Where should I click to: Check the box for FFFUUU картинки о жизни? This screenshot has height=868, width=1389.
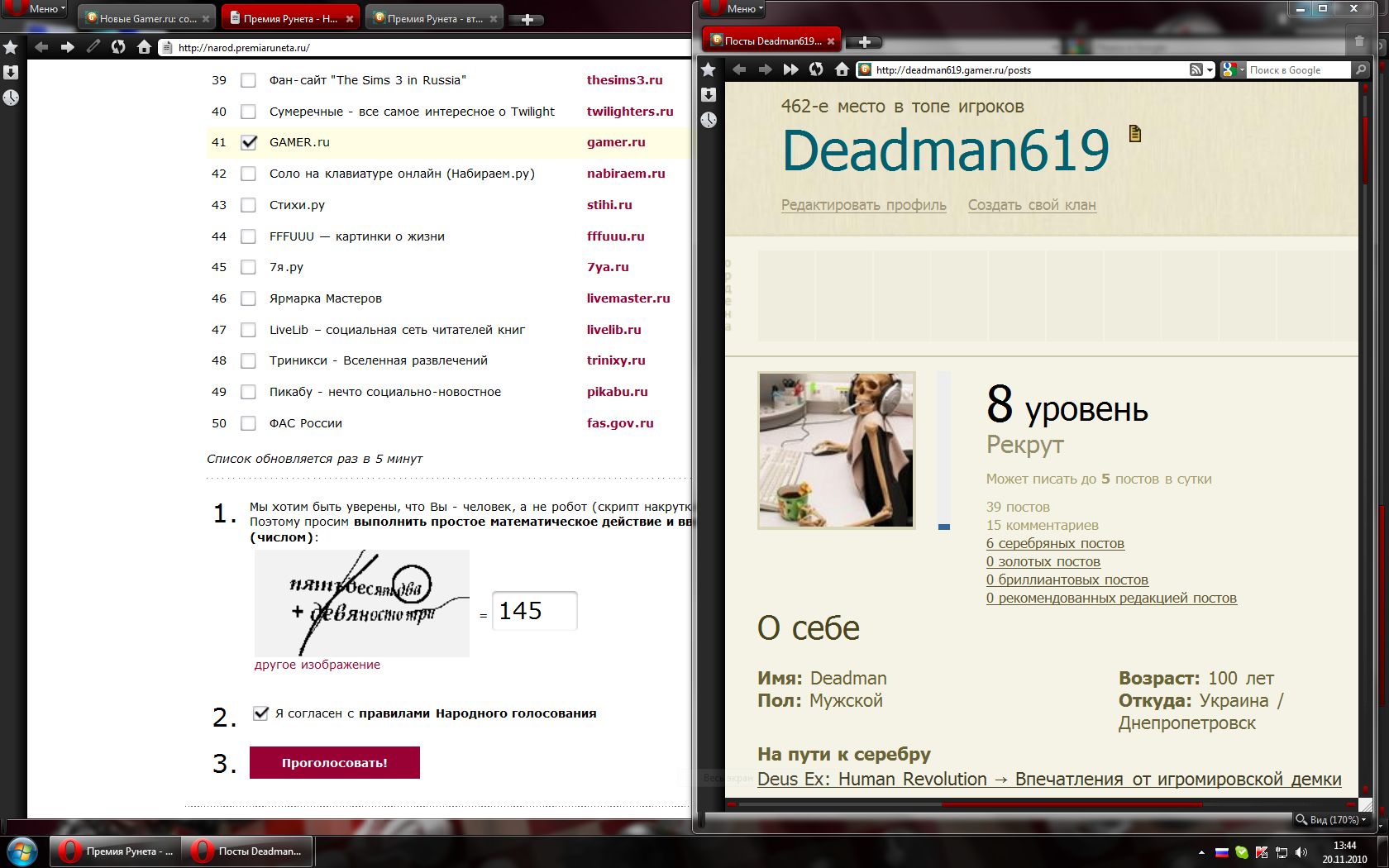[248, 236]
